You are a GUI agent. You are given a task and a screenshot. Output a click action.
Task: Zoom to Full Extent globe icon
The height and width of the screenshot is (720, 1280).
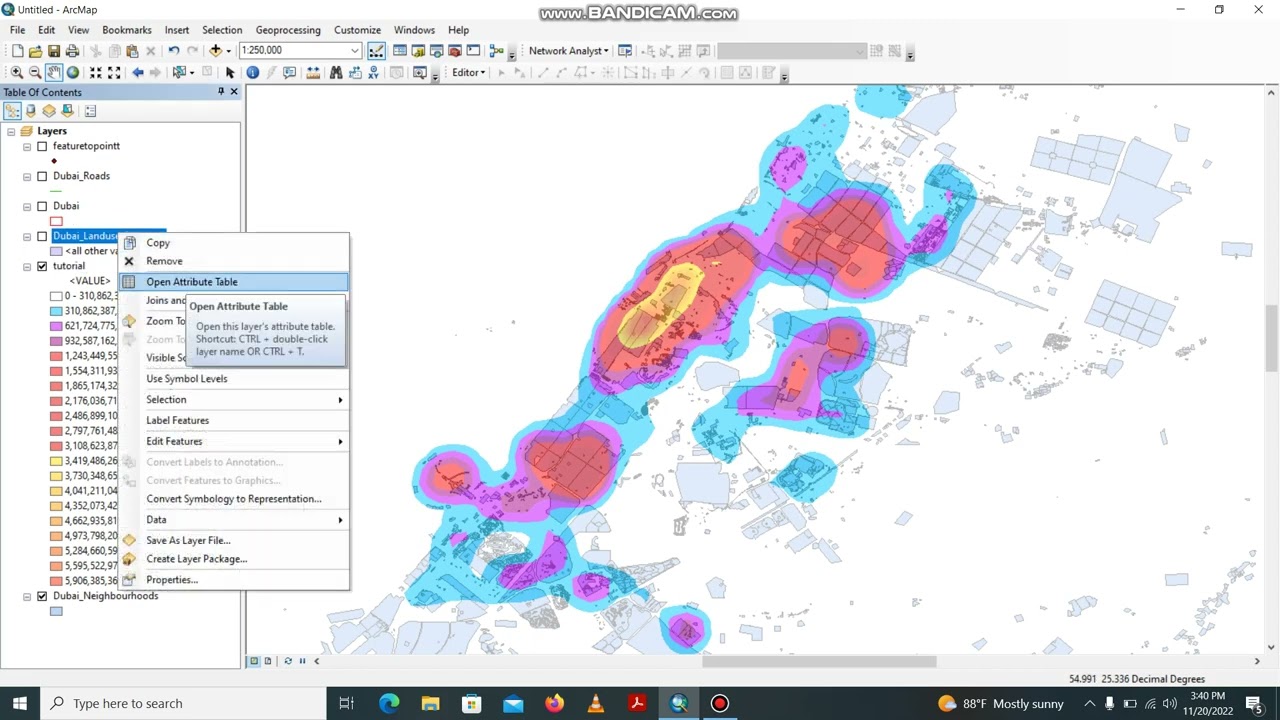click(x=73, y=73)
